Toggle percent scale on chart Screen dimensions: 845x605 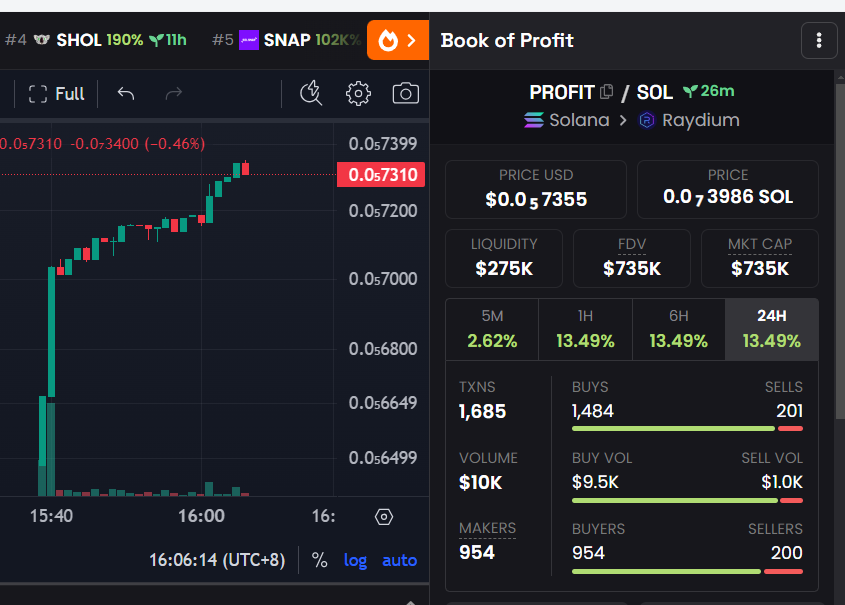pos(320,560)
